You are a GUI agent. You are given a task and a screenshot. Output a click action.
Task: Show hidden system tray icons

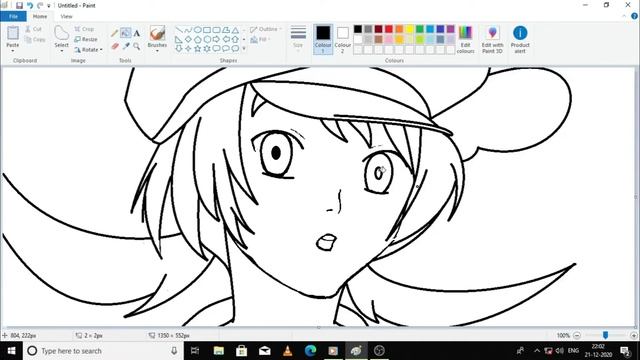coord(537,351)
